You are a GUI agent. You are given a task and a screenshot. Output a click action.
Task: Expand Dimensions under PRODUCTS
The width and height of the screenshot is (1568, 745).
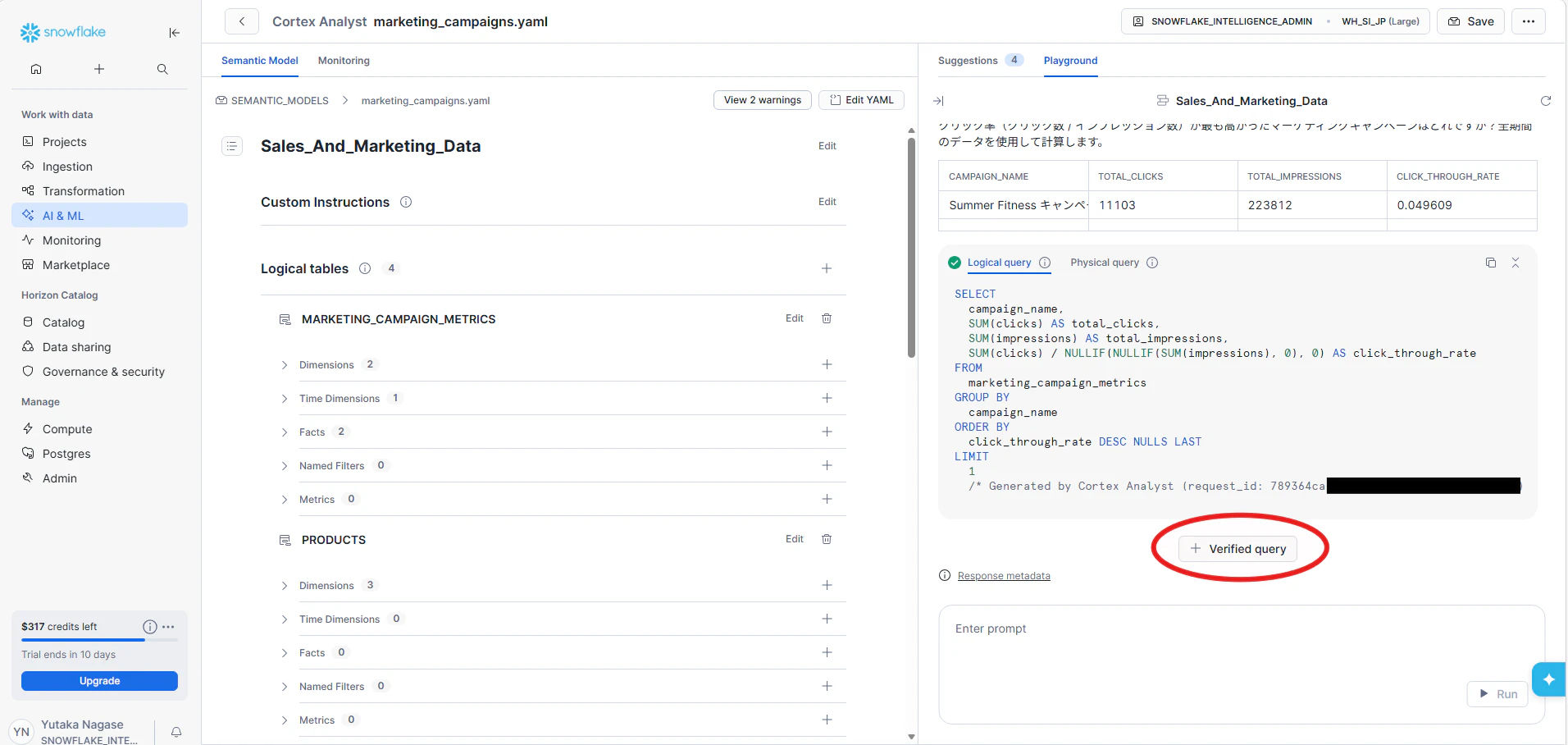point(285,586)
